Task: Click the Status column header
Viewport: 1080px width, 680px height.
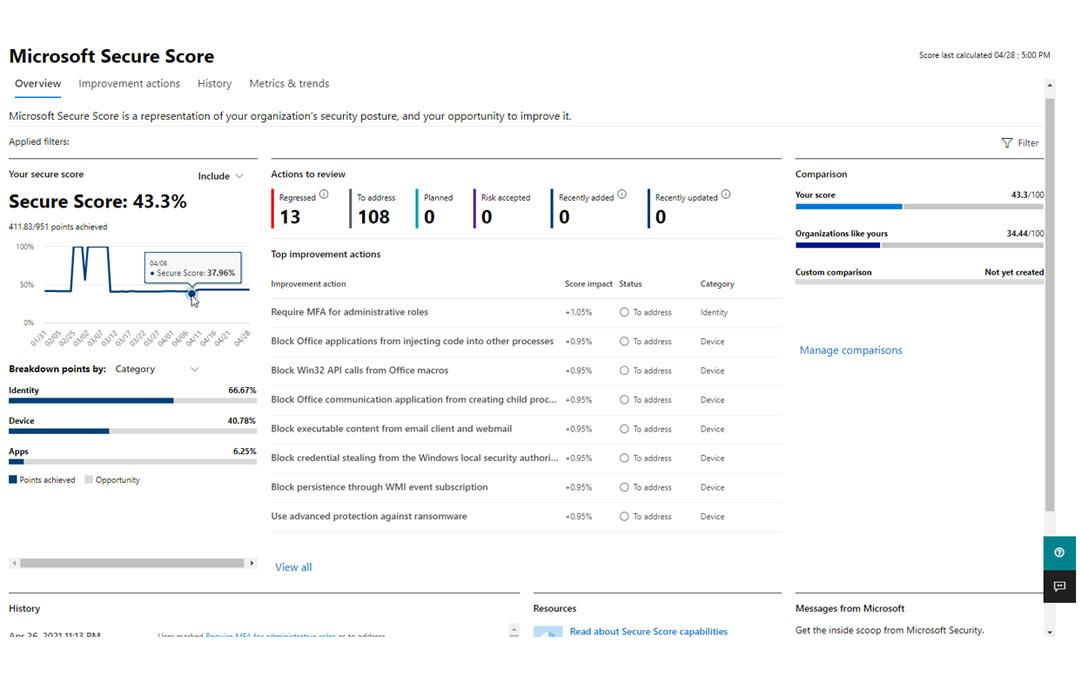Action: 630,284
